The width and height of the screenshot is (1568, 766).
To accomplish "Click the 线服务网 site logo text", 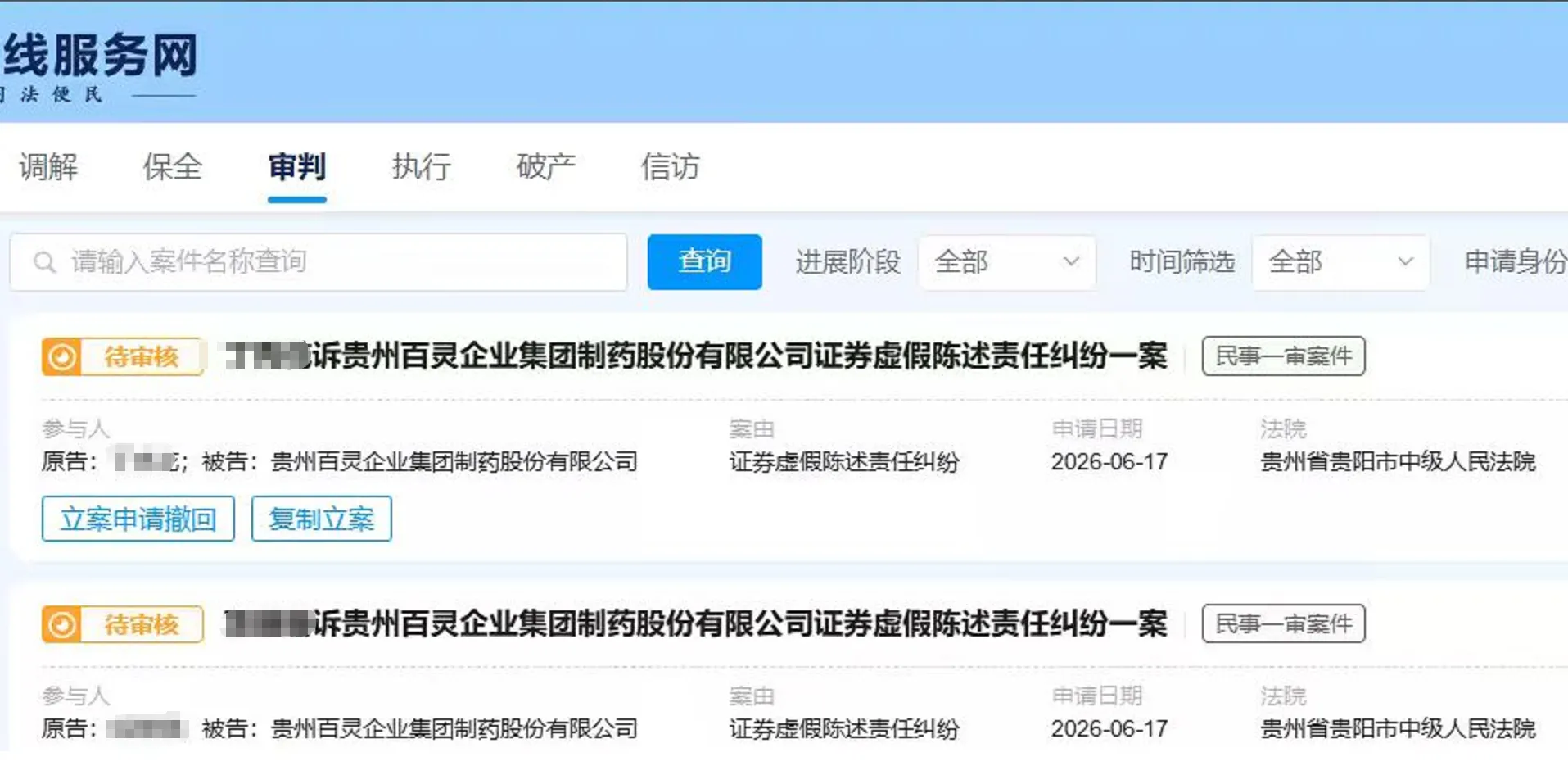I will coord(100,56).
